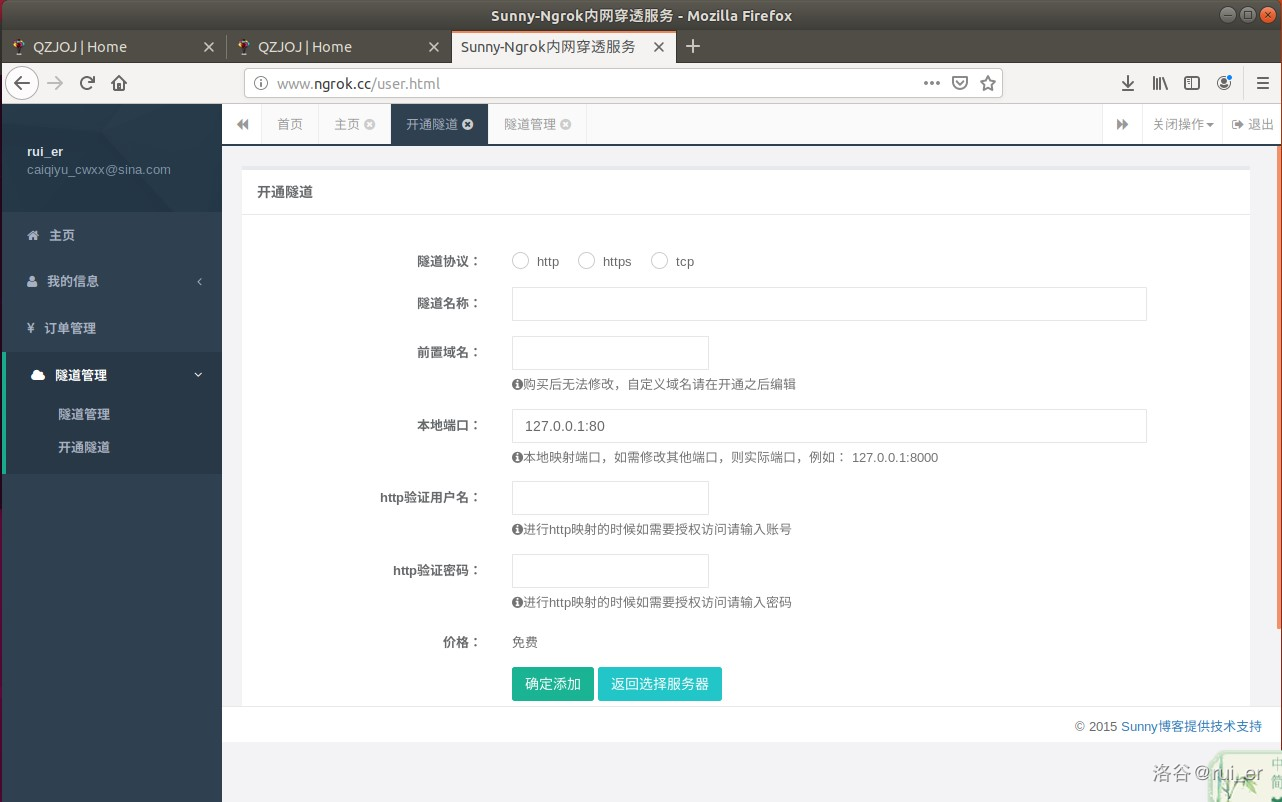Screen dimensions: 1282x802
Task: Open a new browser tab
Action: click(x=693, y=46)
